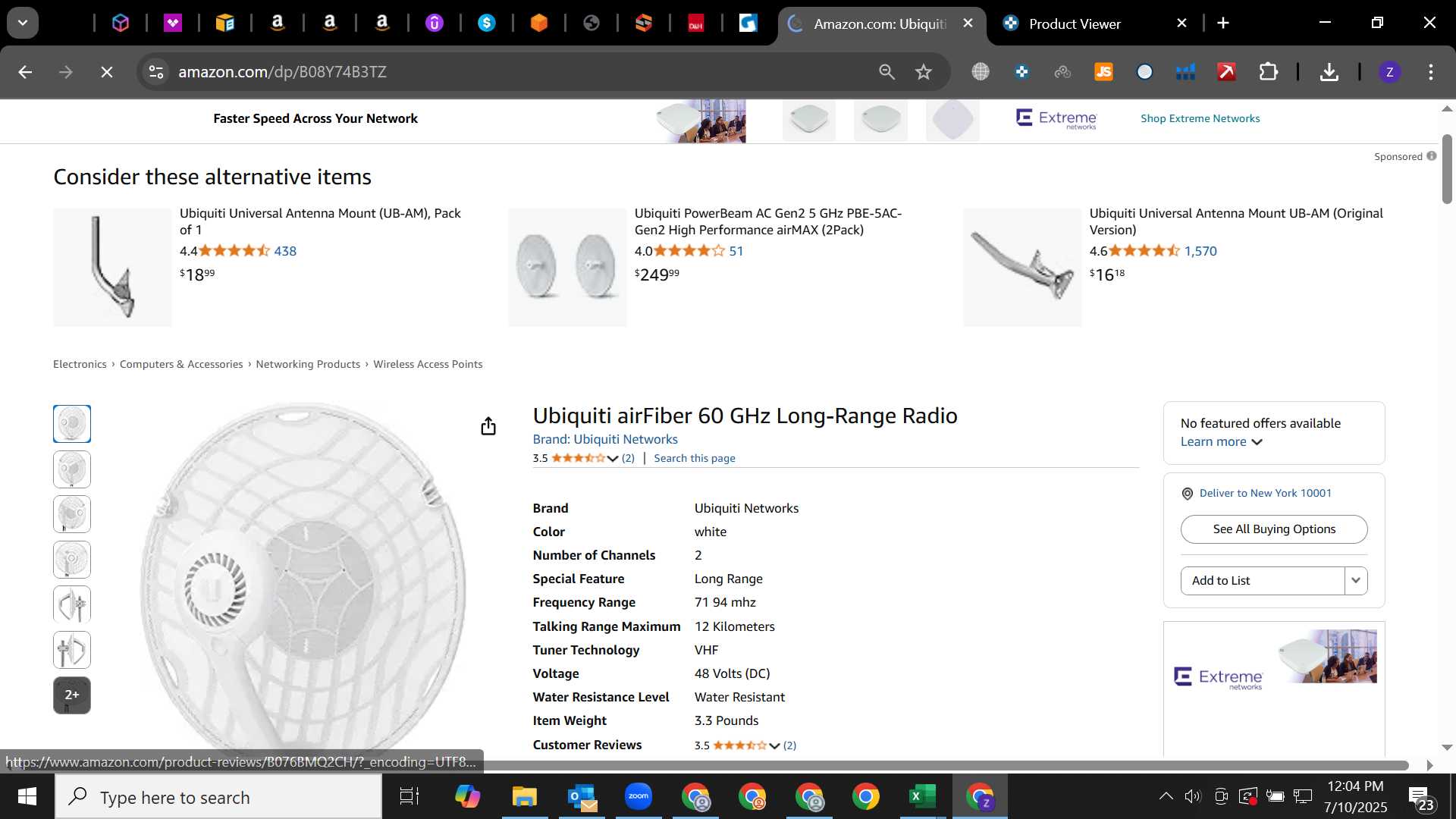Click the globe extension icon
Image resolution: width=1456 pixels, height=819 pixels.
[981, 72]
